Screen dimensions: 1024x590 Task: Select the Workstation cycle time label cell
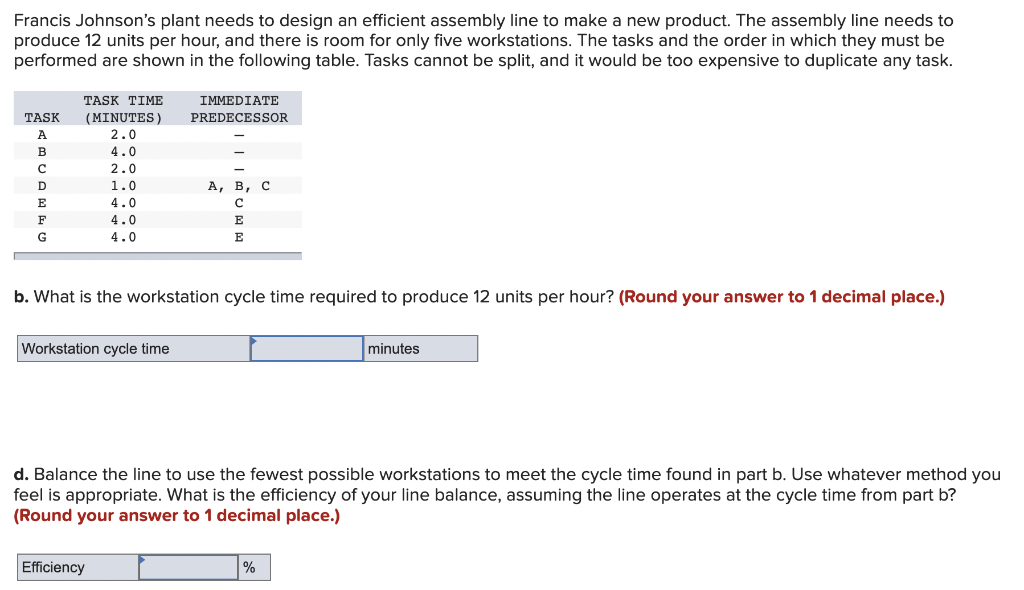pyautogui.click(x=134, y=348)
